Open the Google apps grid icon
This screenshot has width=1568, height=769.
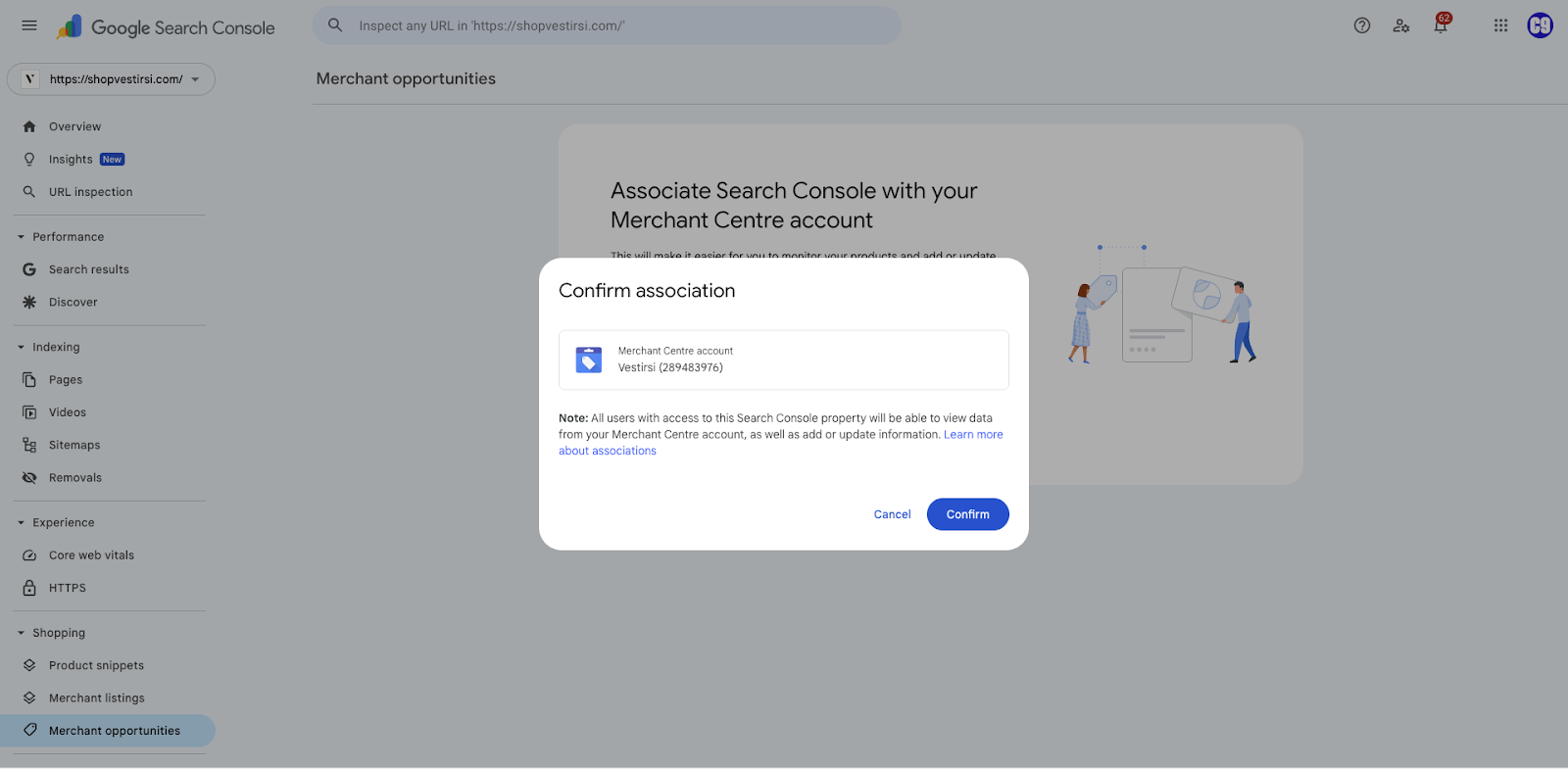[x=1500, y=25]
